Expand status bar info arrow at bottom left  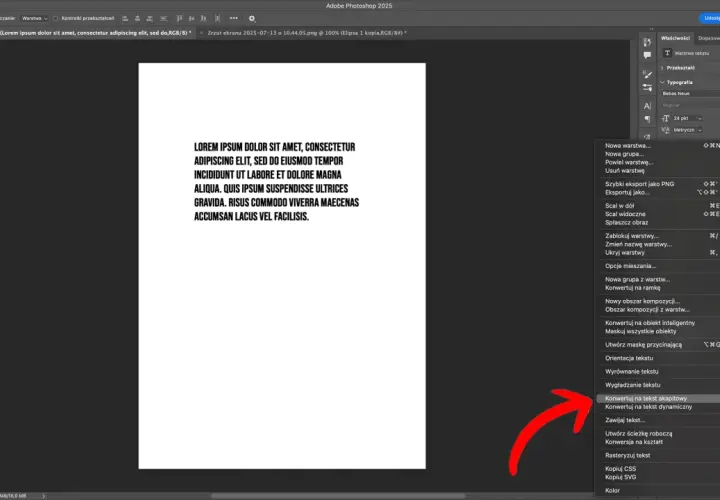click(x=44, y=496)
